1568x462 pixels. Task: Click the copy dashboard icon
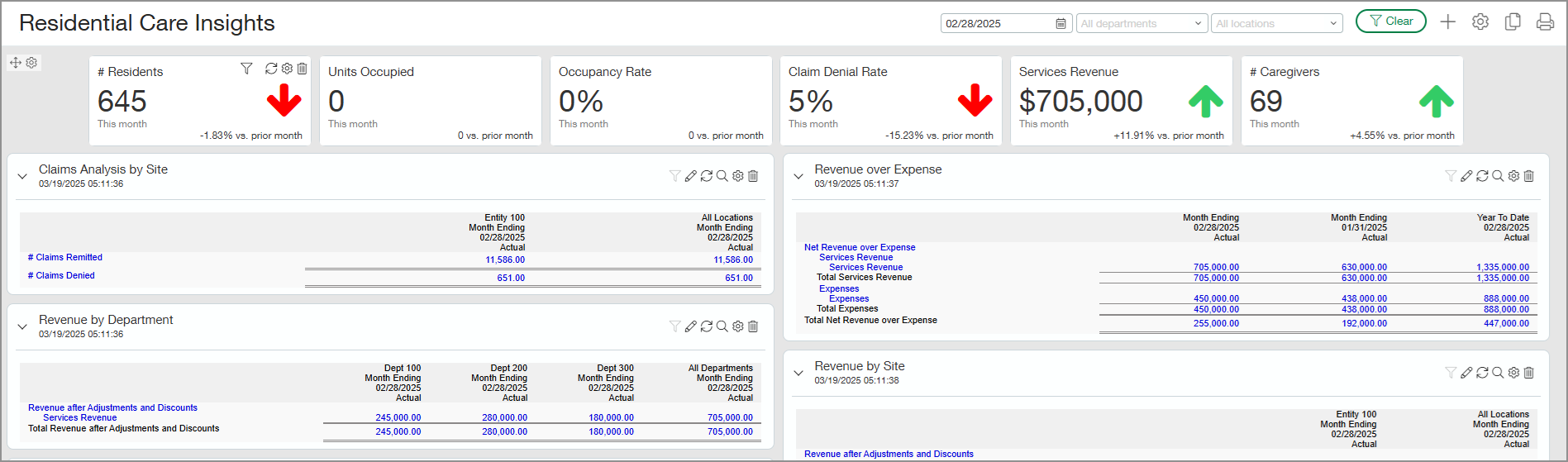coord(1513,22)
